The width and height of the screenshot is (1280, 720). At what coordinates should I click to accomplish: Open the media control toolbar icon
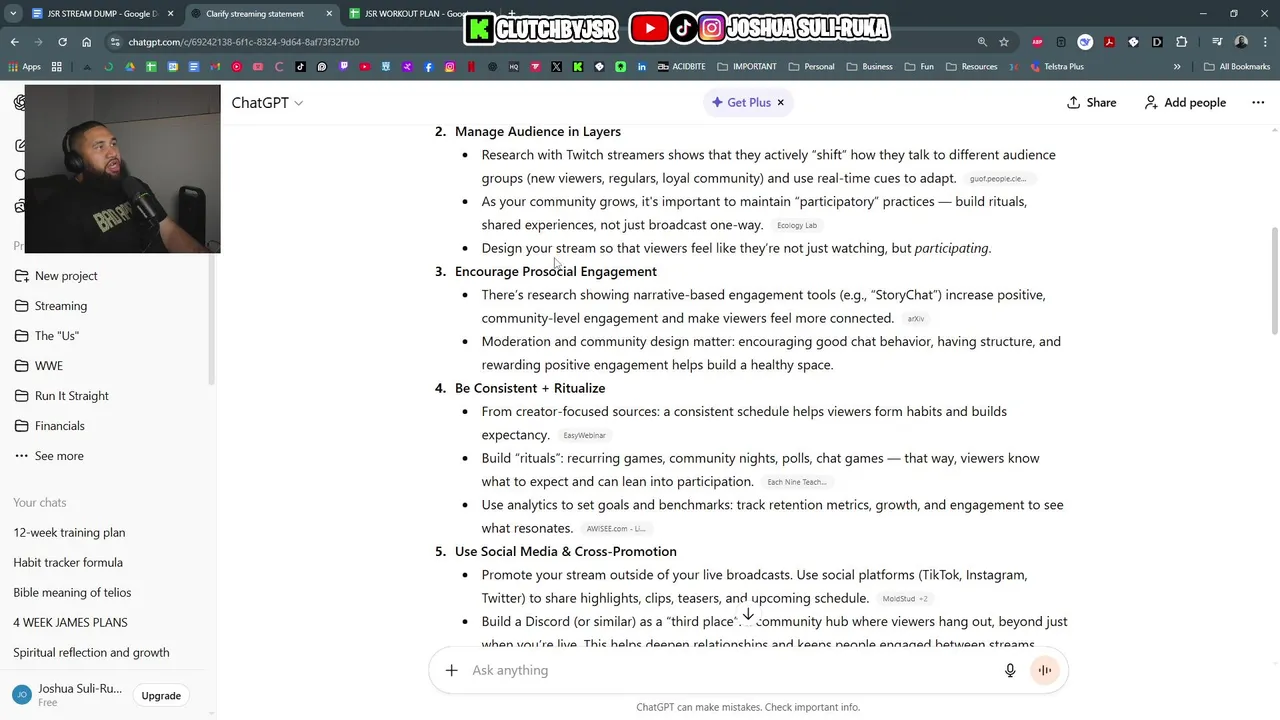[1217, 42]
